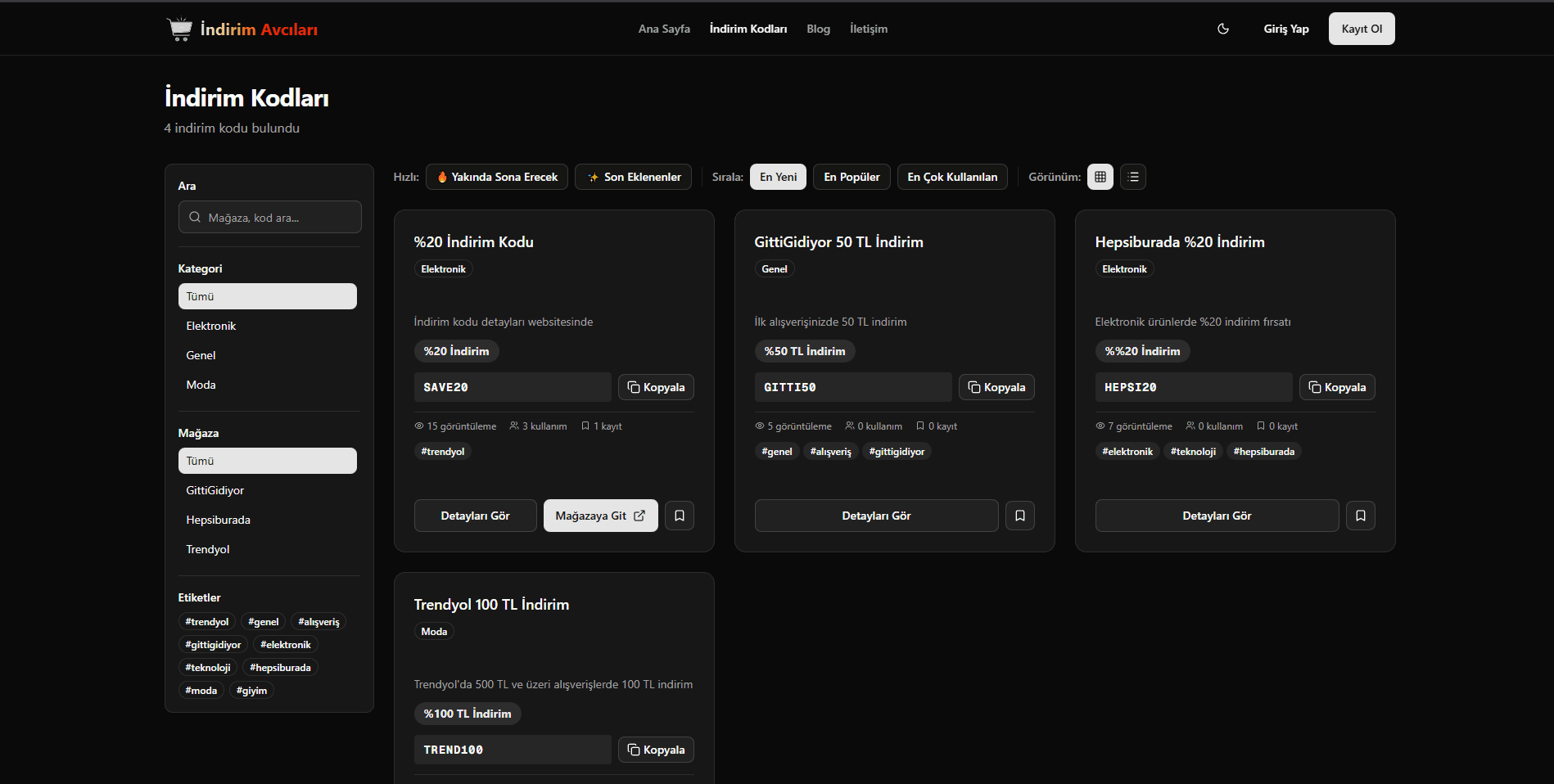Sort codes by En Çok Kullanılan

tap(951, 177)
